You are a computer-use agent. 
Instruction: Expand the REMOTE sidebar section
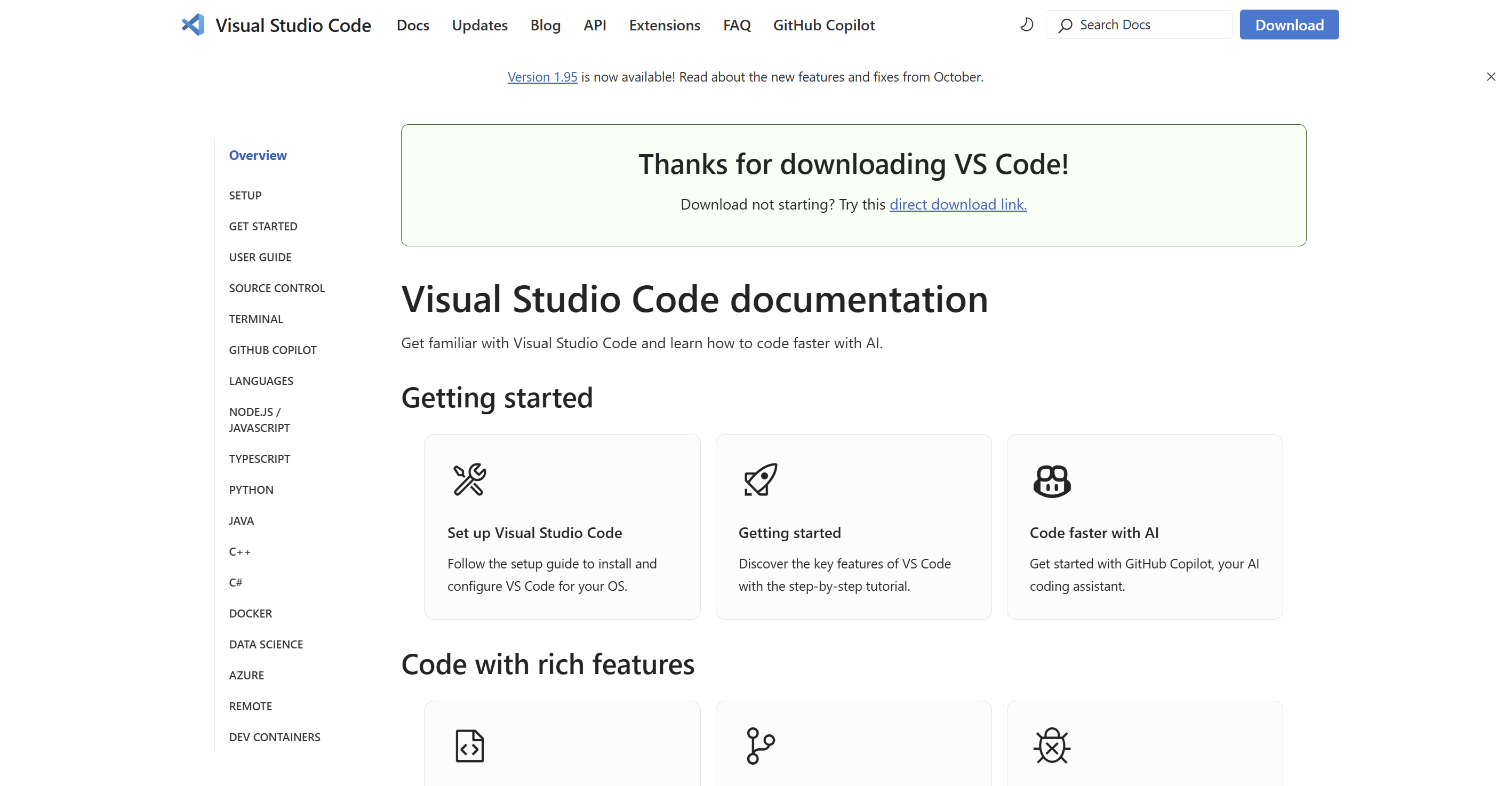pyautogui.click(x=251, y=706)
